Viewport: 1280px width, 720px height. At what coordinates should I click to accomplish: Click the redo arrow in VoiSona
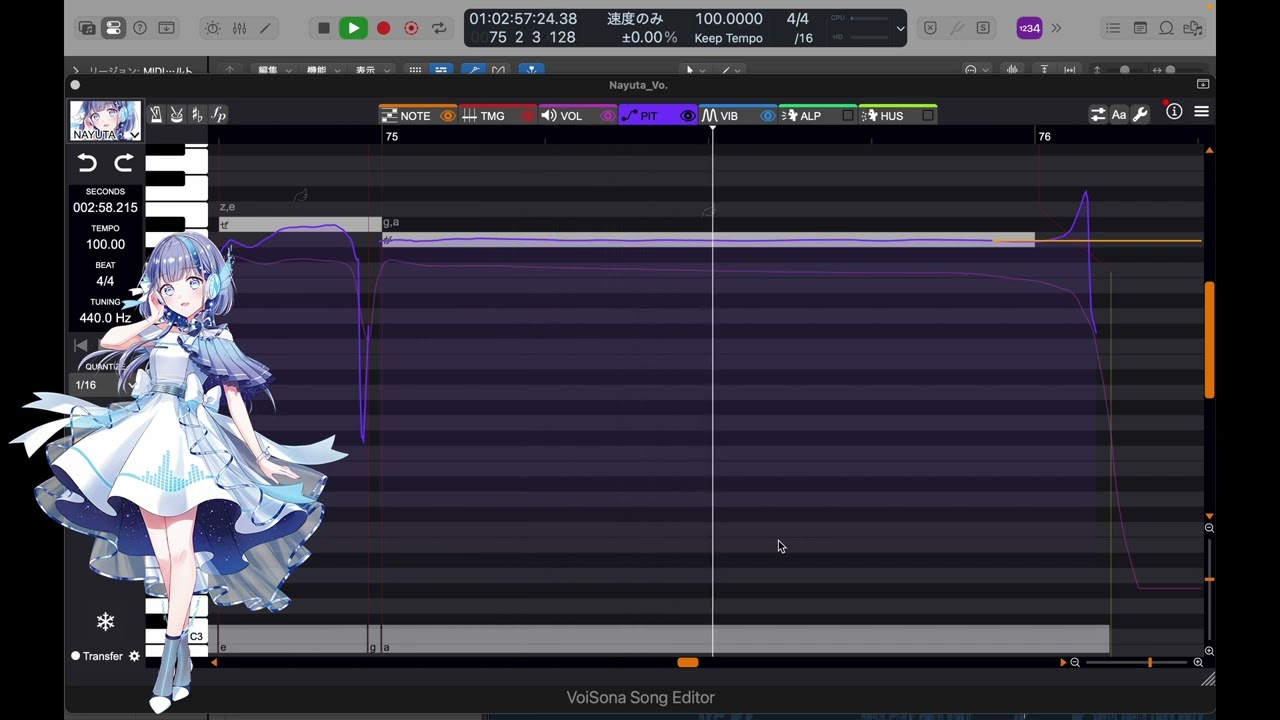124,164
